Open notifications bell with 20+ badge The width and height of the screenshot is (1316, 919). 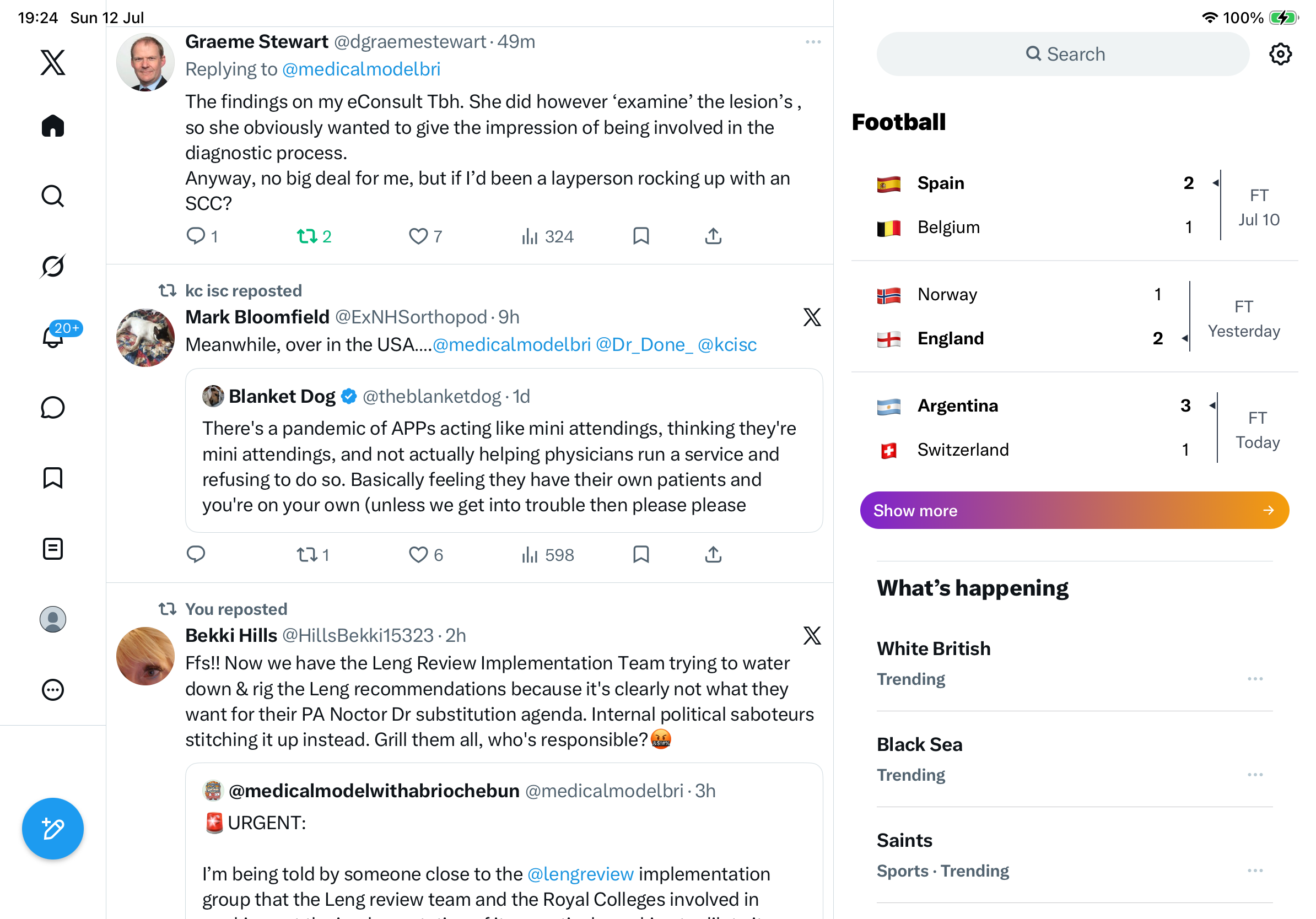[53, 336]
